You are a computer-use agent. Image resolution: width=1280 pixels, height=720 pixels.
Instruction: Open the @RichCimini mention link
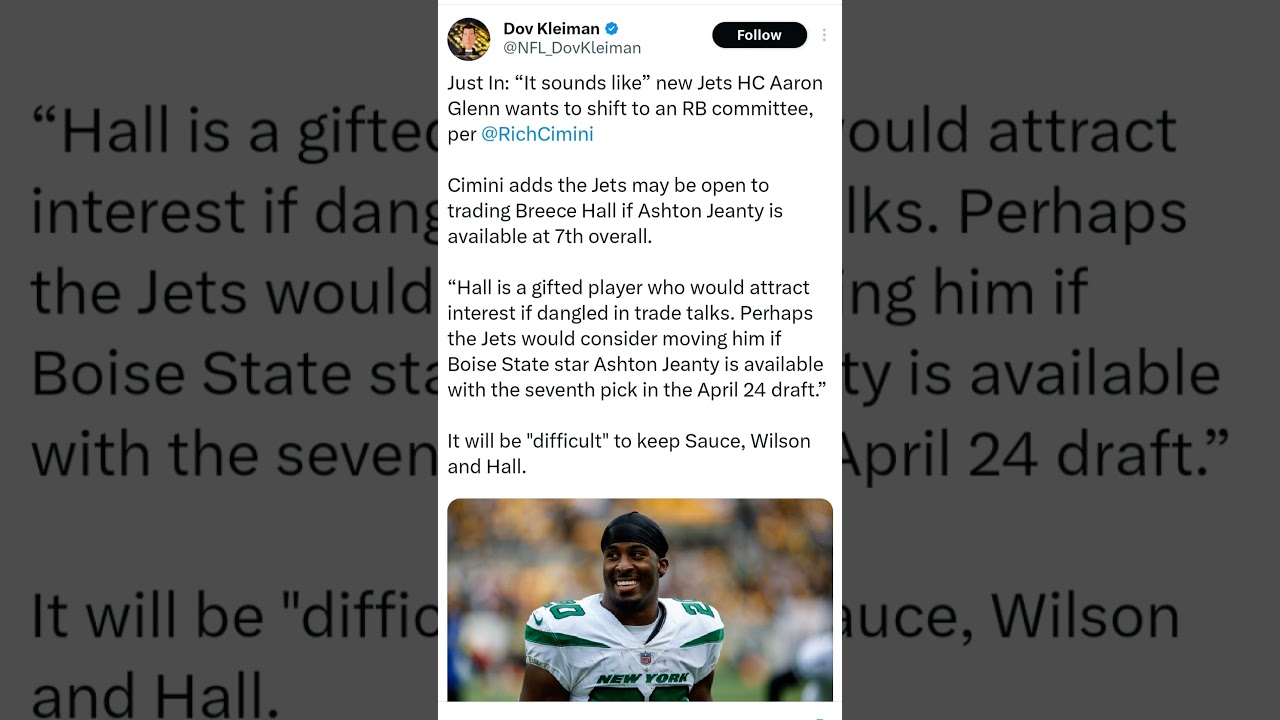[x=537, y=134]
